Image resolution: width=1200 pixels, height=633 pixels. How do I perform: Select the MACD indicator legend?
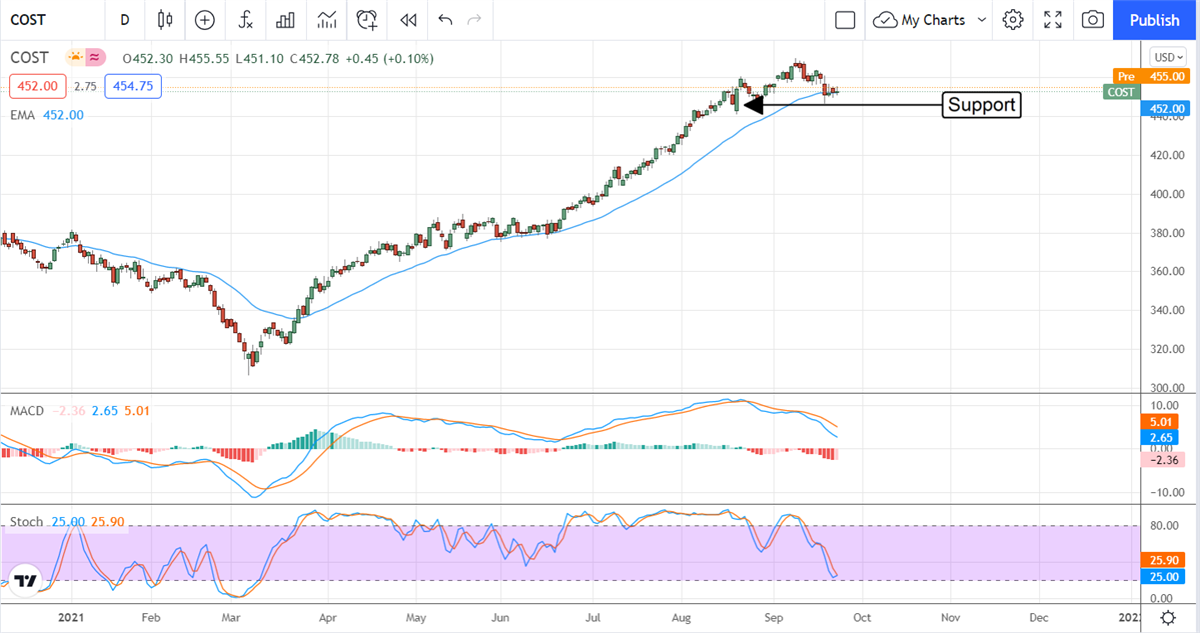point(25,410)
